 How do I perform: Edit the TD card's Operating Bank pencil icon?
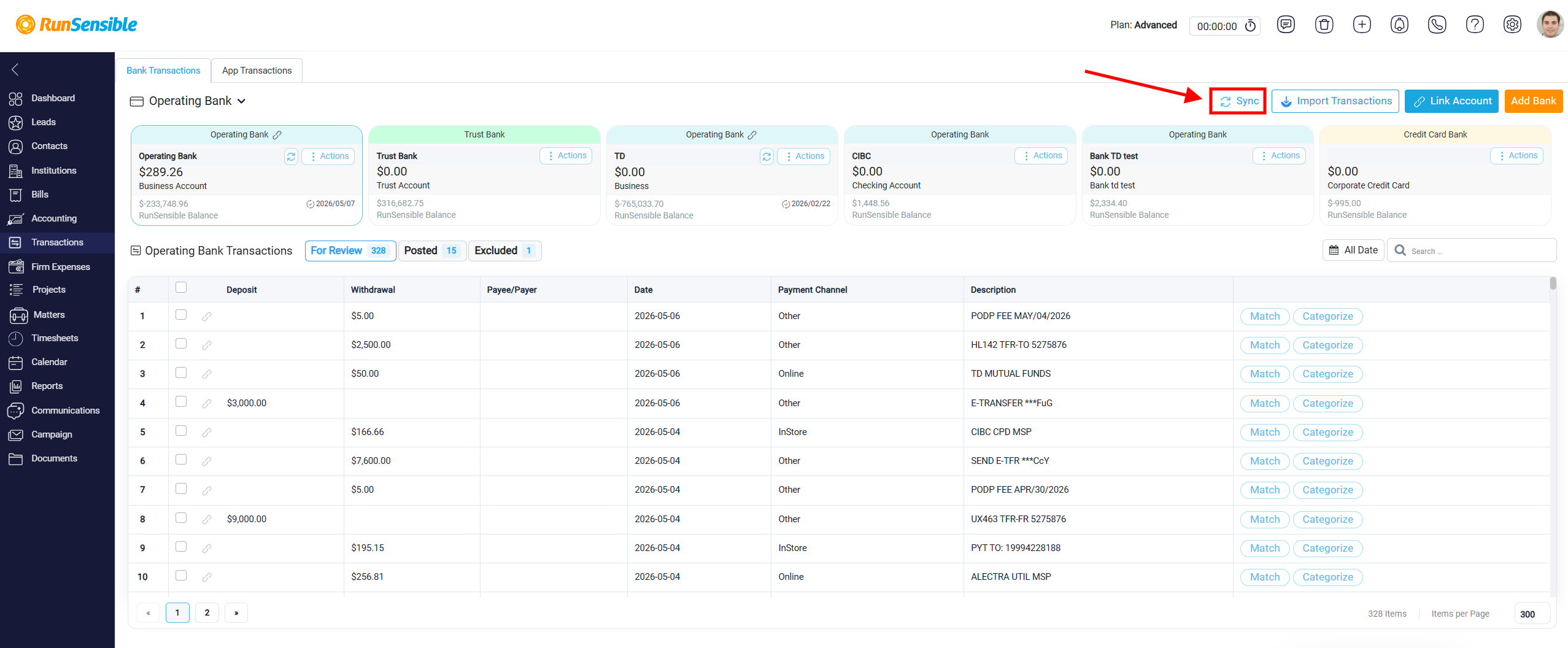[752, 135]
